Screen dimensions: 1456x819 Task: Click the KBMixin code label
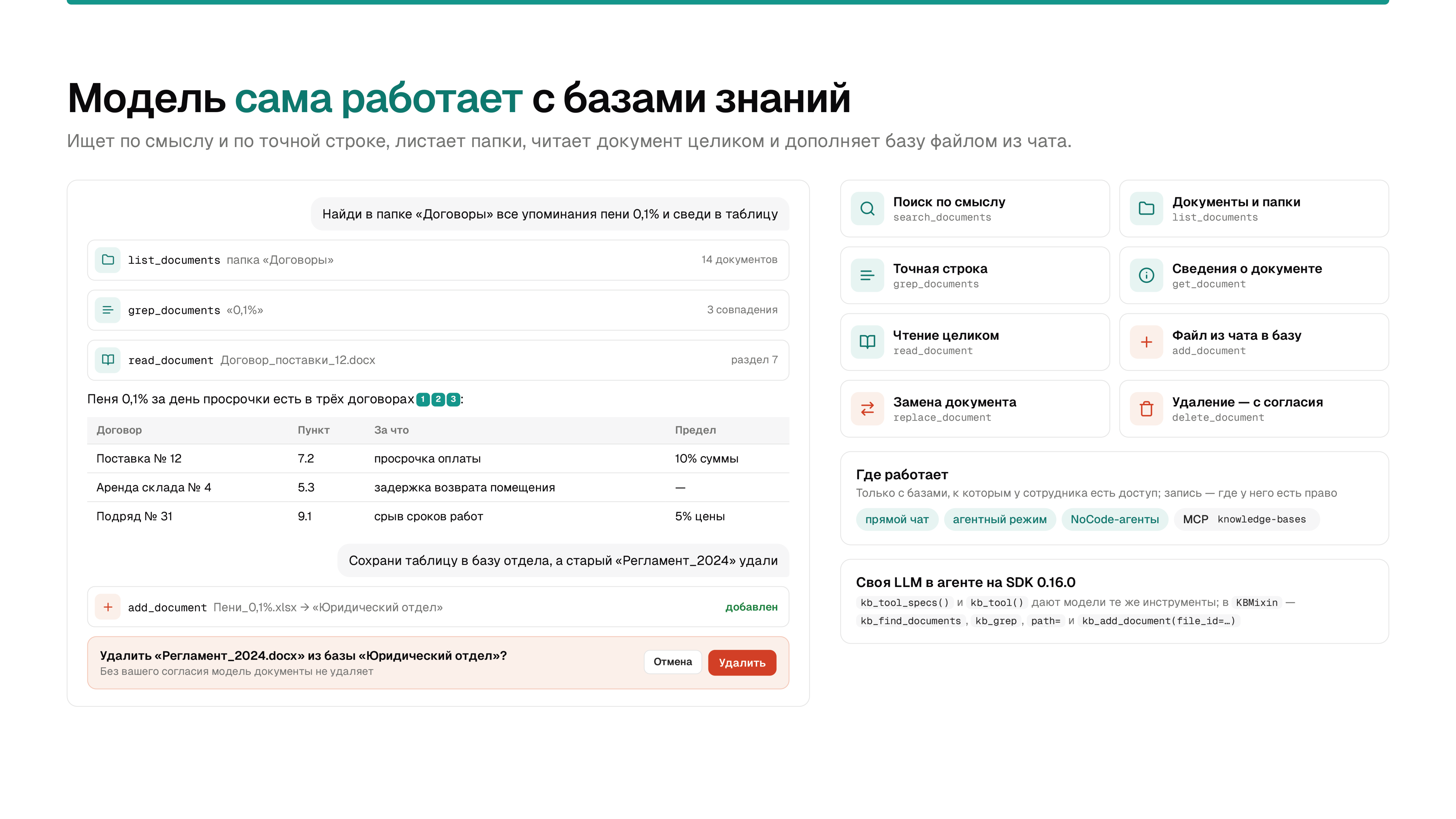(1257, 602)
